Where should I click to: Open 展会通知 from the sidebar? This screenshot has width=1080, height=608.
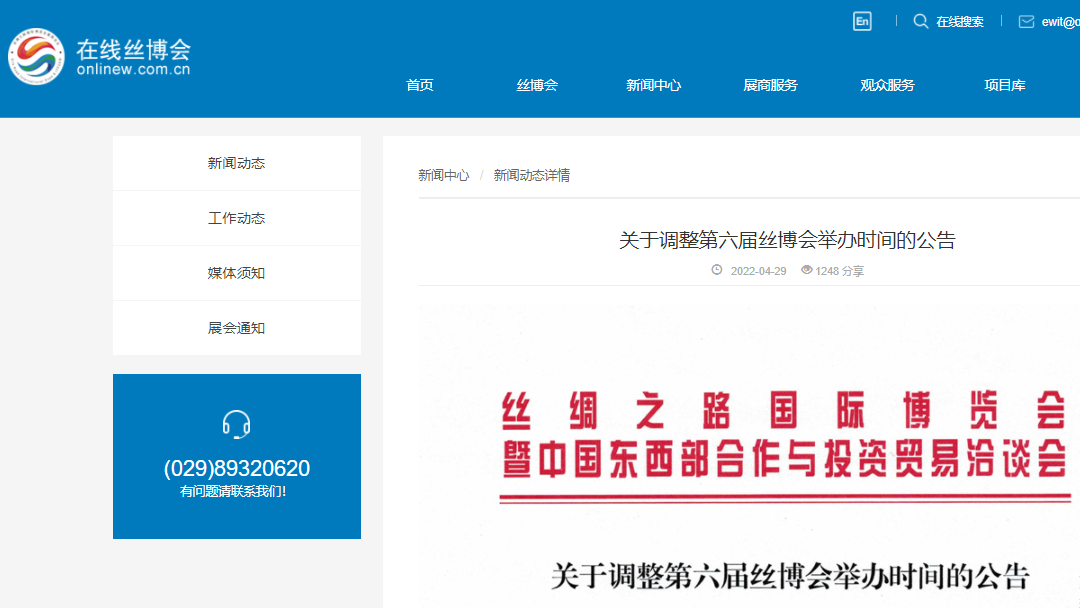point(237,328)
